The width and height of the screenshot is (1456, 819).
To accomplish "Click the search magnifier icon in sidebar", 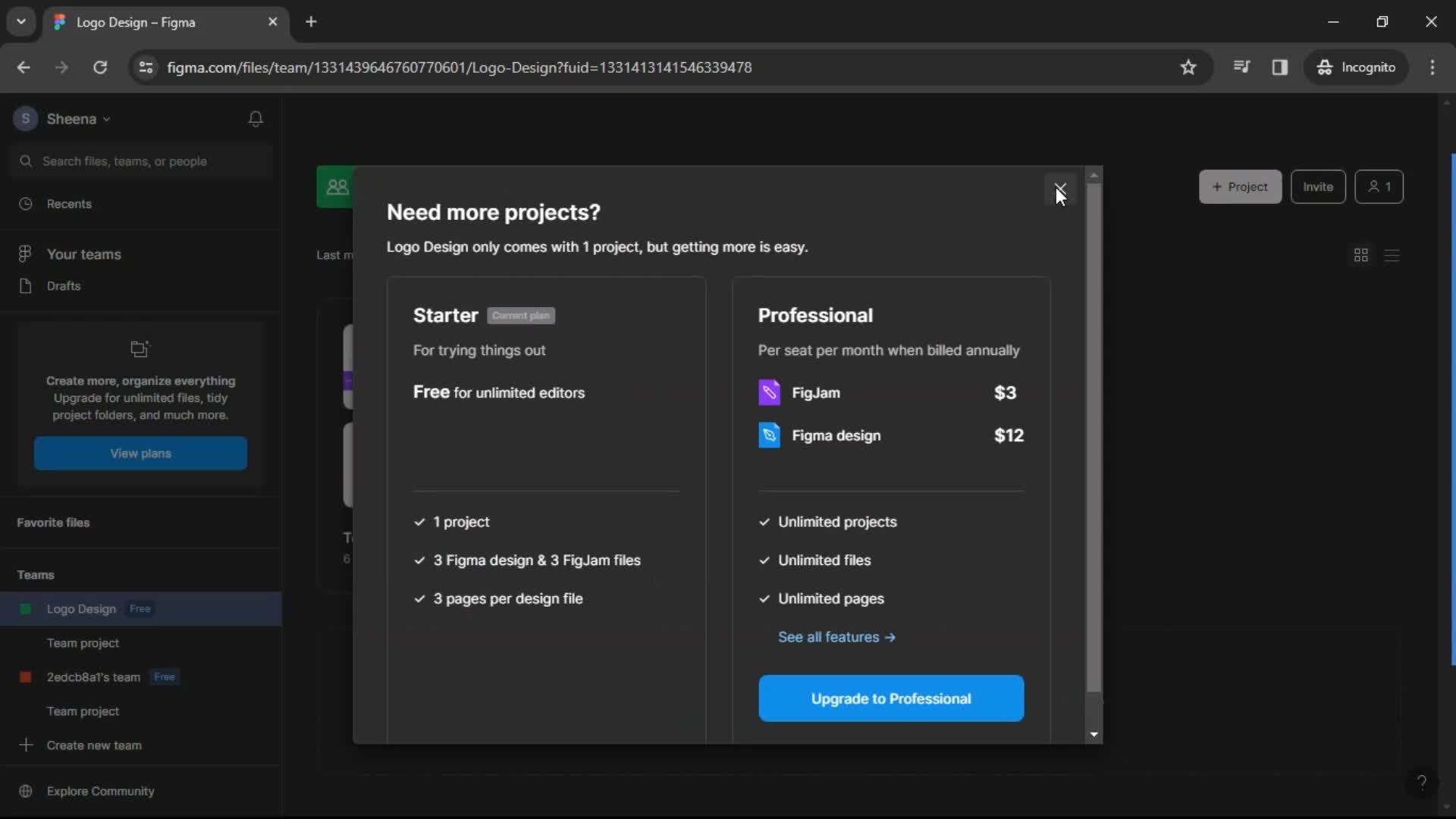I will 26,162.
